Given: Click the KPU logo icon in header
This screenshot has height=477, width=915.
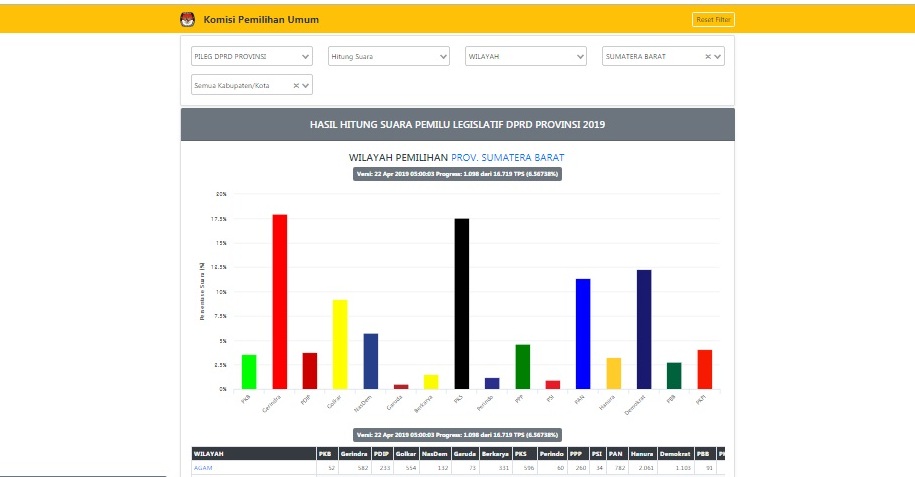Looking at the screenshot, I should 187,20.
